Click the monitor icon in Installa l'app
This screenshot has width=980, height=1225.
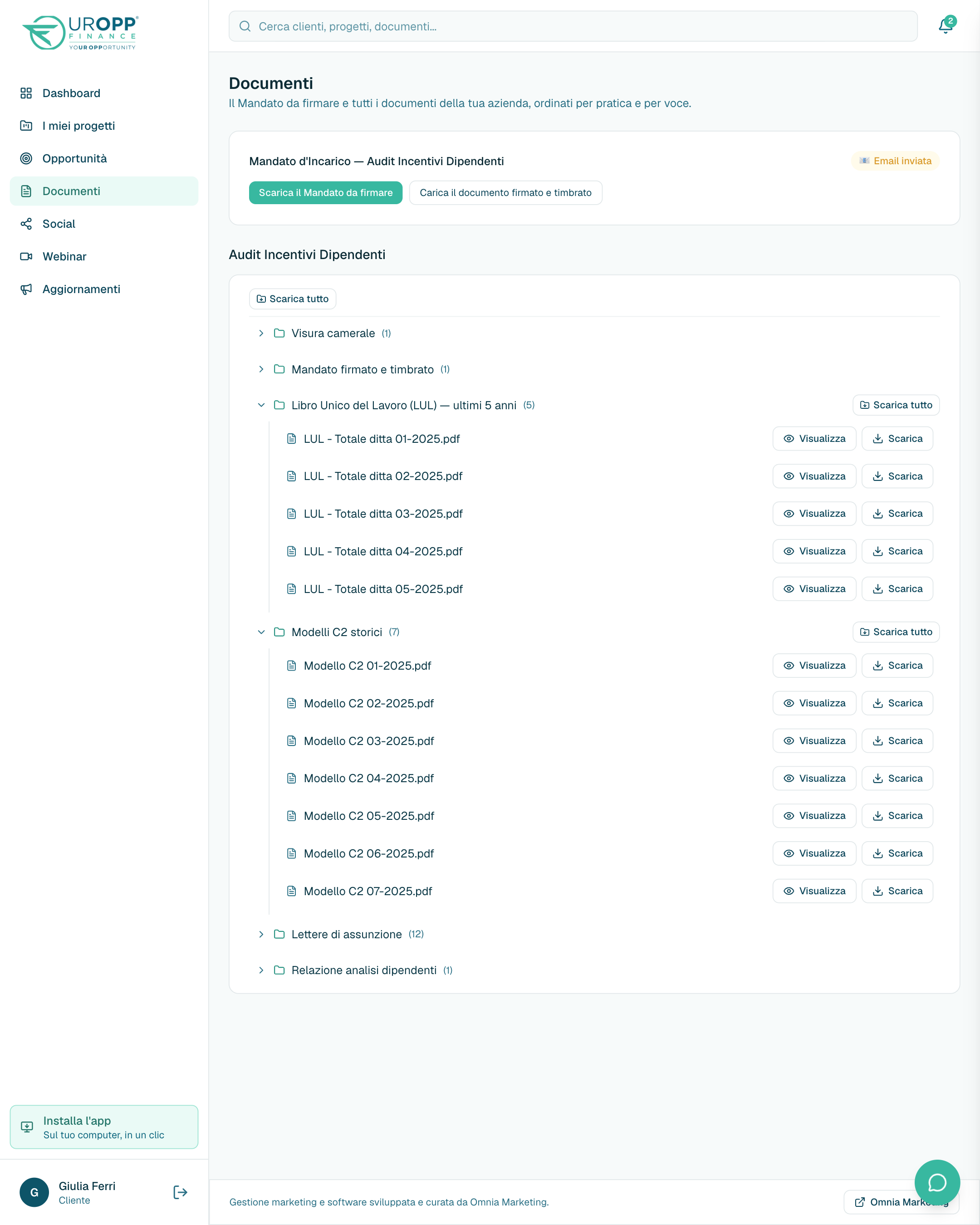point(27,1127)
